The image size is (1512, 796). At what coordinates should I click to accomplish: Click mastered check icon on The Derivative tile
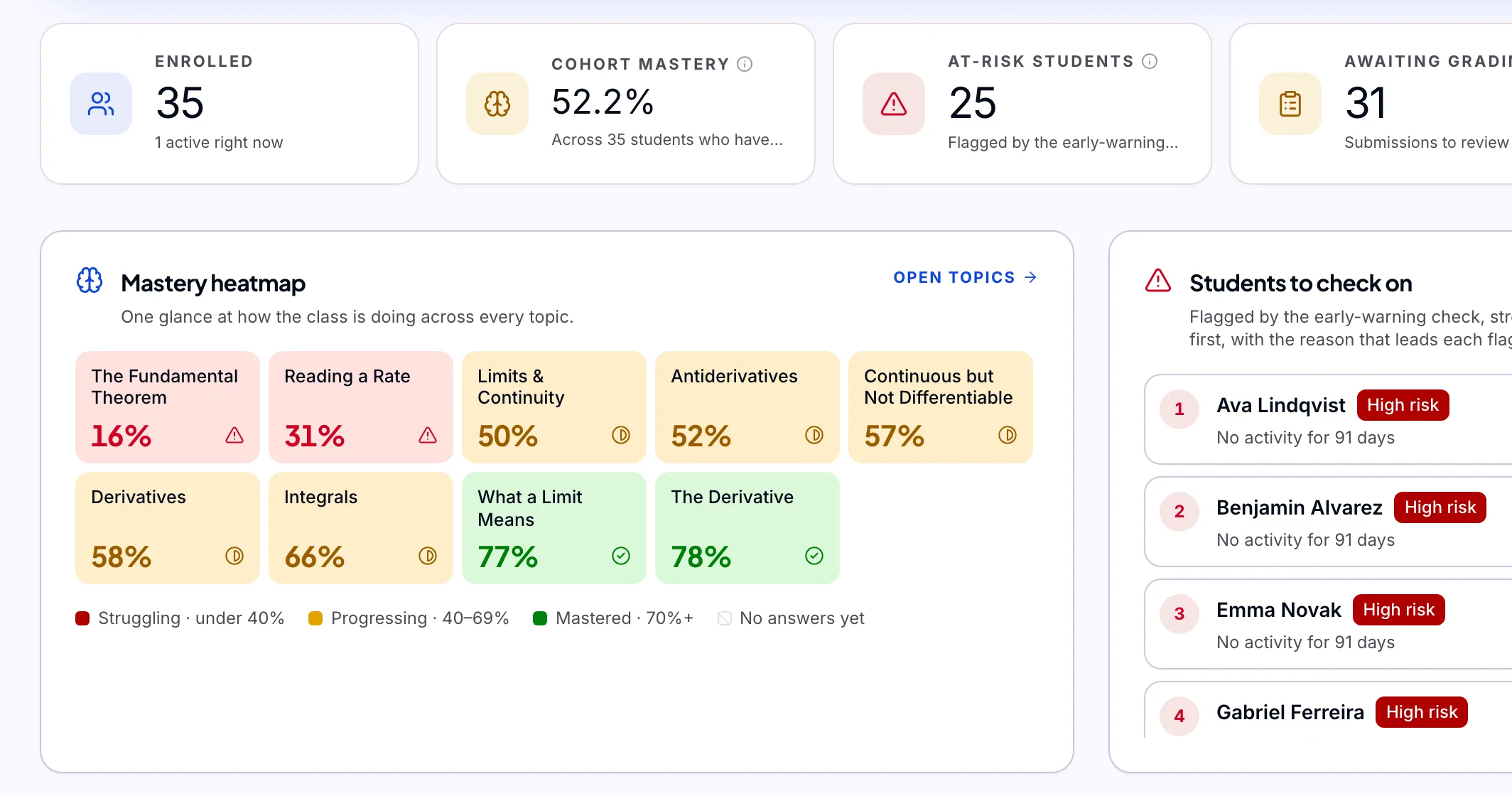(814, 556)
